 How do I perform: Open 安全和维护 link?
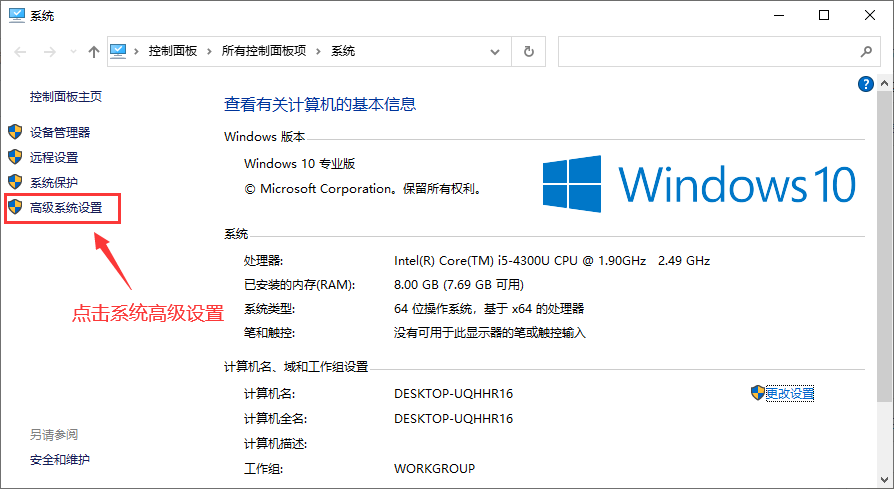[60, 459]
